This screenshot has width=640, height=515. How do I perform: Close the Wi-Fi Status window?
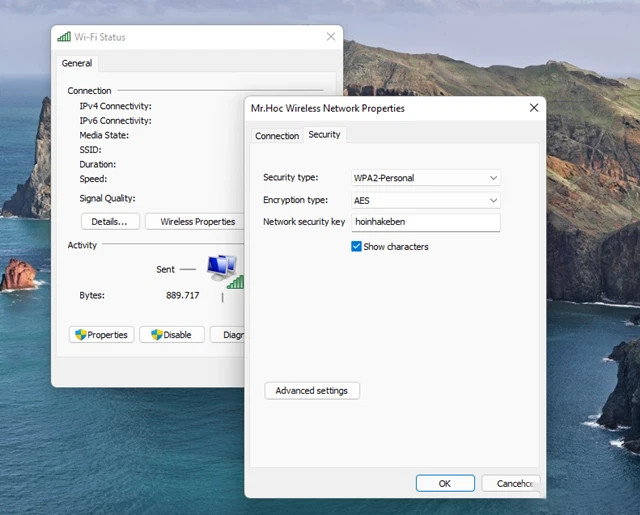(x=331, y=37)
